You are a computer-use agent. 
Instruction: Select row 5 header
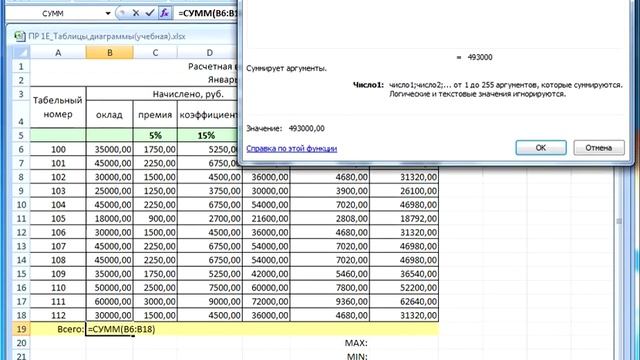click(x=21, y=136)
